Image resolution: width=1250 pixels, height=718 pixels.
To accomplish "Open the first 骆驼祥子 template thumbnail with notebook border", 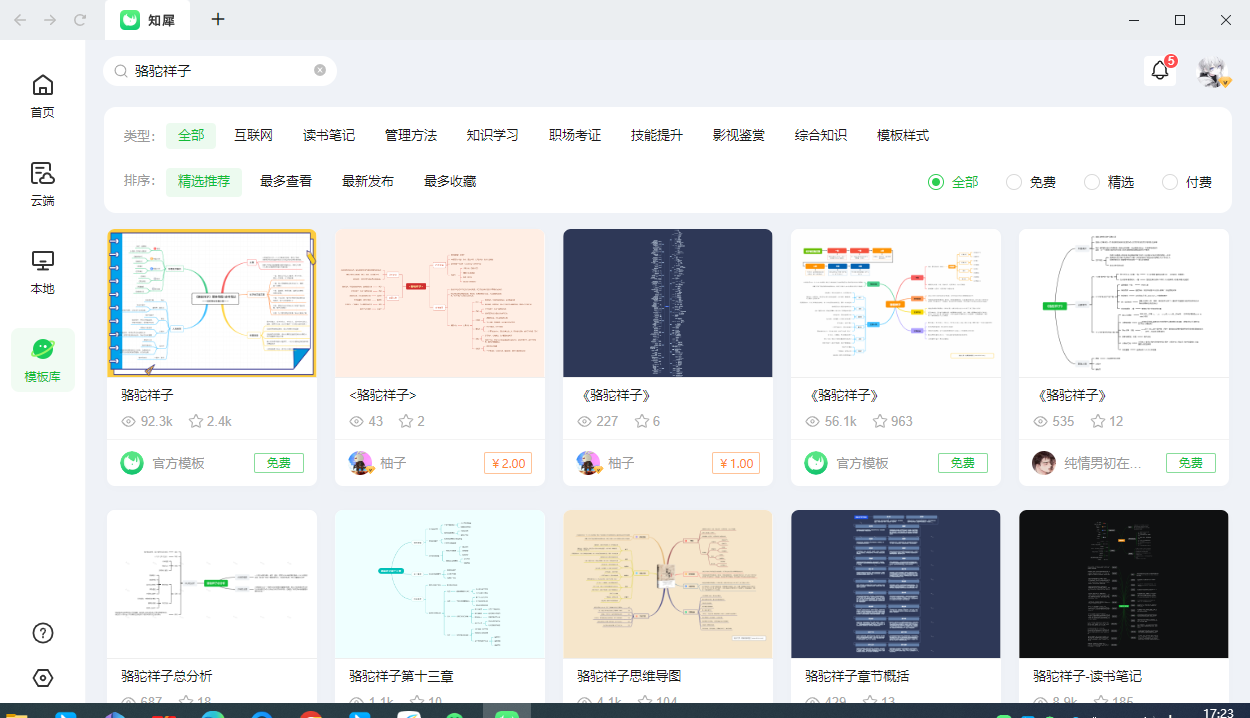I will pos(212,303).
